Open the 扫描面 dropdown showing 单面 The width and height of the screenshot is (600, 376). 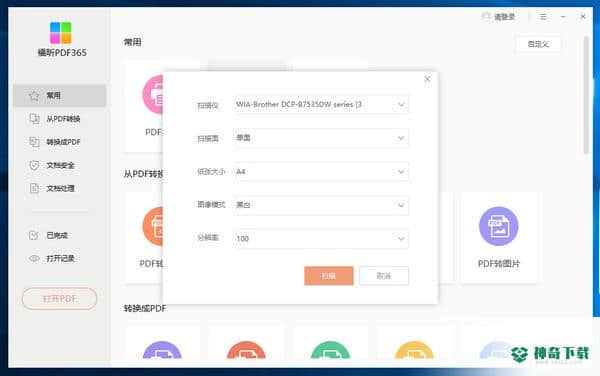click(321, 138)
